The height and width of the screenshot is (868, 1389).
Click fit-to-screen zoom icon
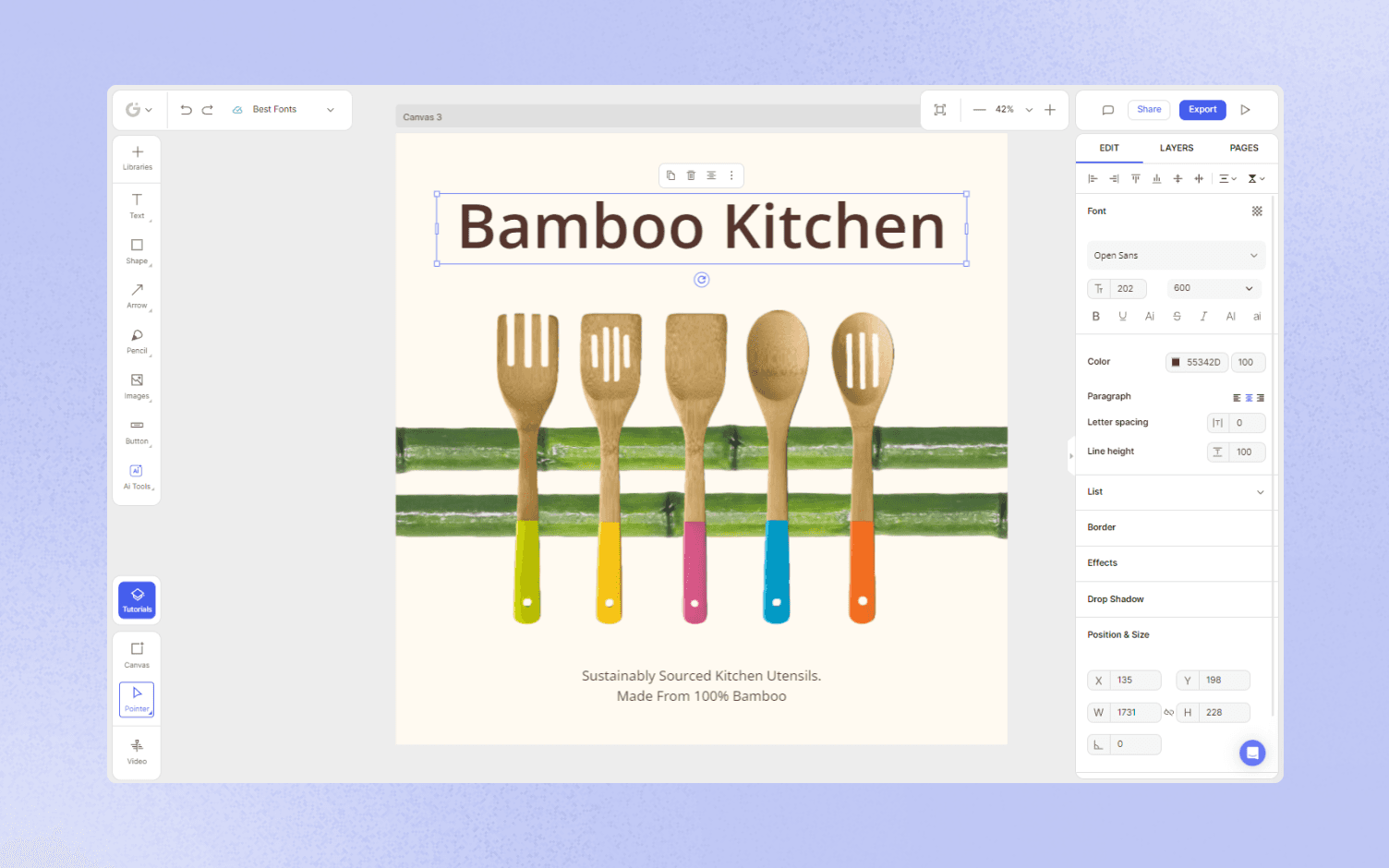click(x=940, y=110)
